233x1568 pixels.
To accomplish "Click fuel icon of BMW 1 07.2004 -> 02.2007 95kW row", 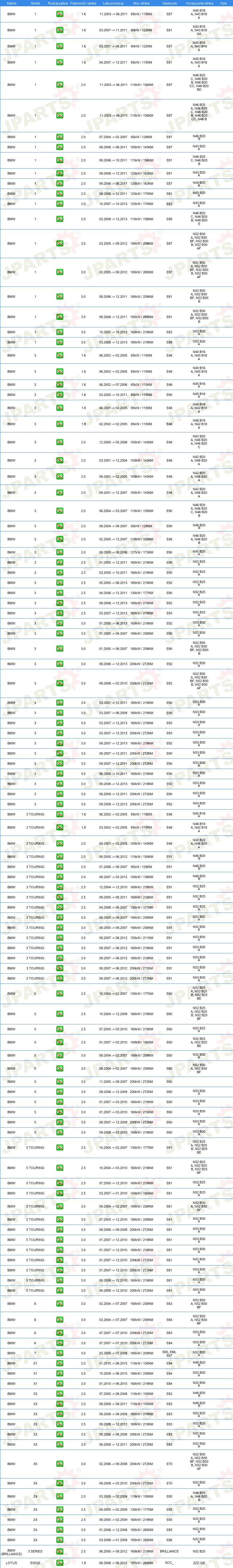I will tap(60, 137).
